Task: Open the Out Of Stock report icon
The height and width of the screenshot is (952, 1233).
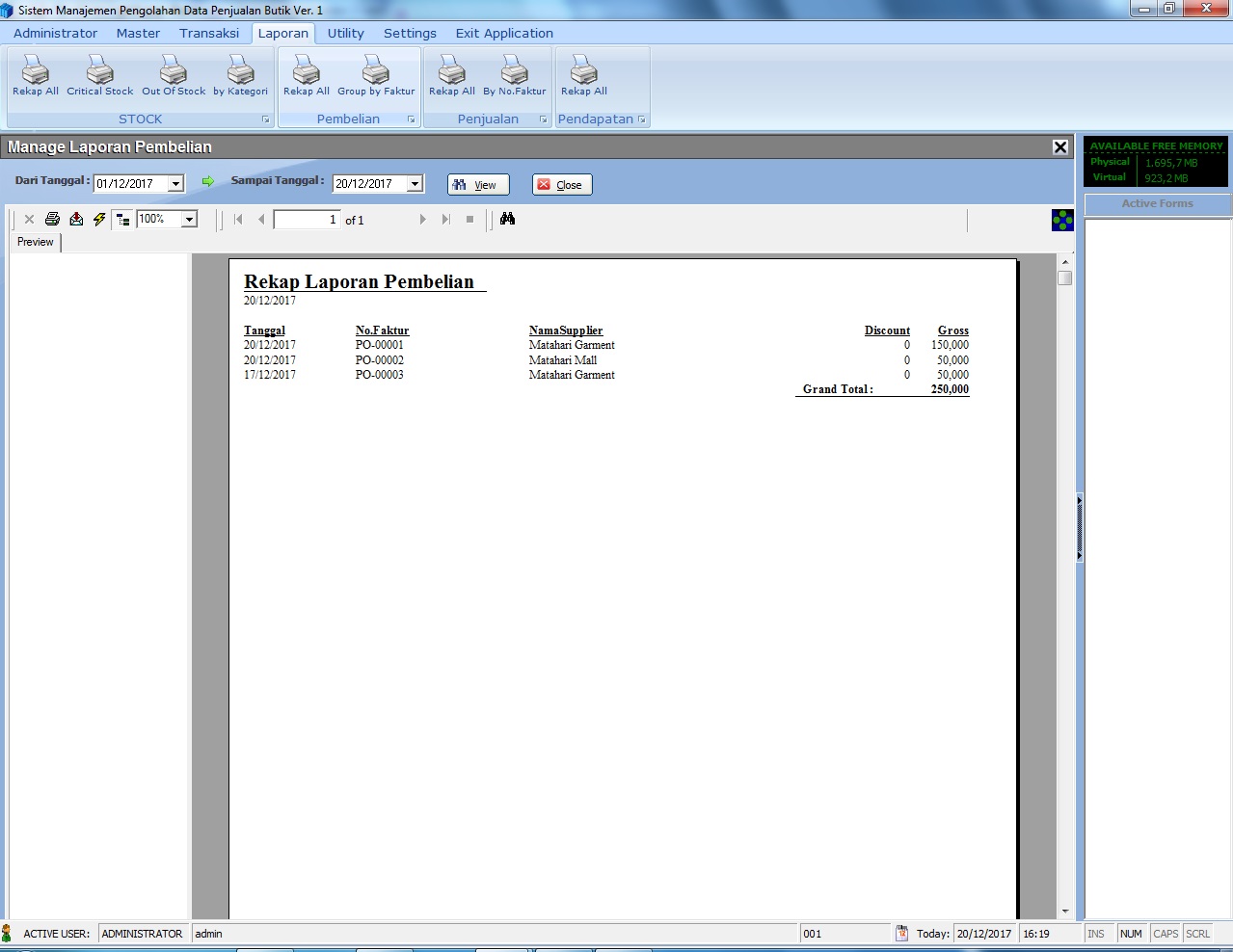Action: pyautogui.click(x=173, y=72)
